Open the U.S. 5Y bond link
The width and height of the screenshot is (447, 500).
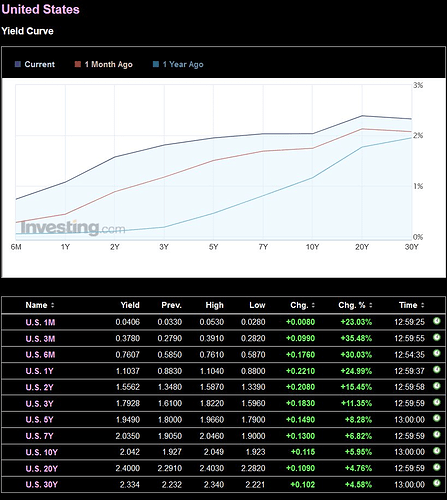[x=39, y=420]
